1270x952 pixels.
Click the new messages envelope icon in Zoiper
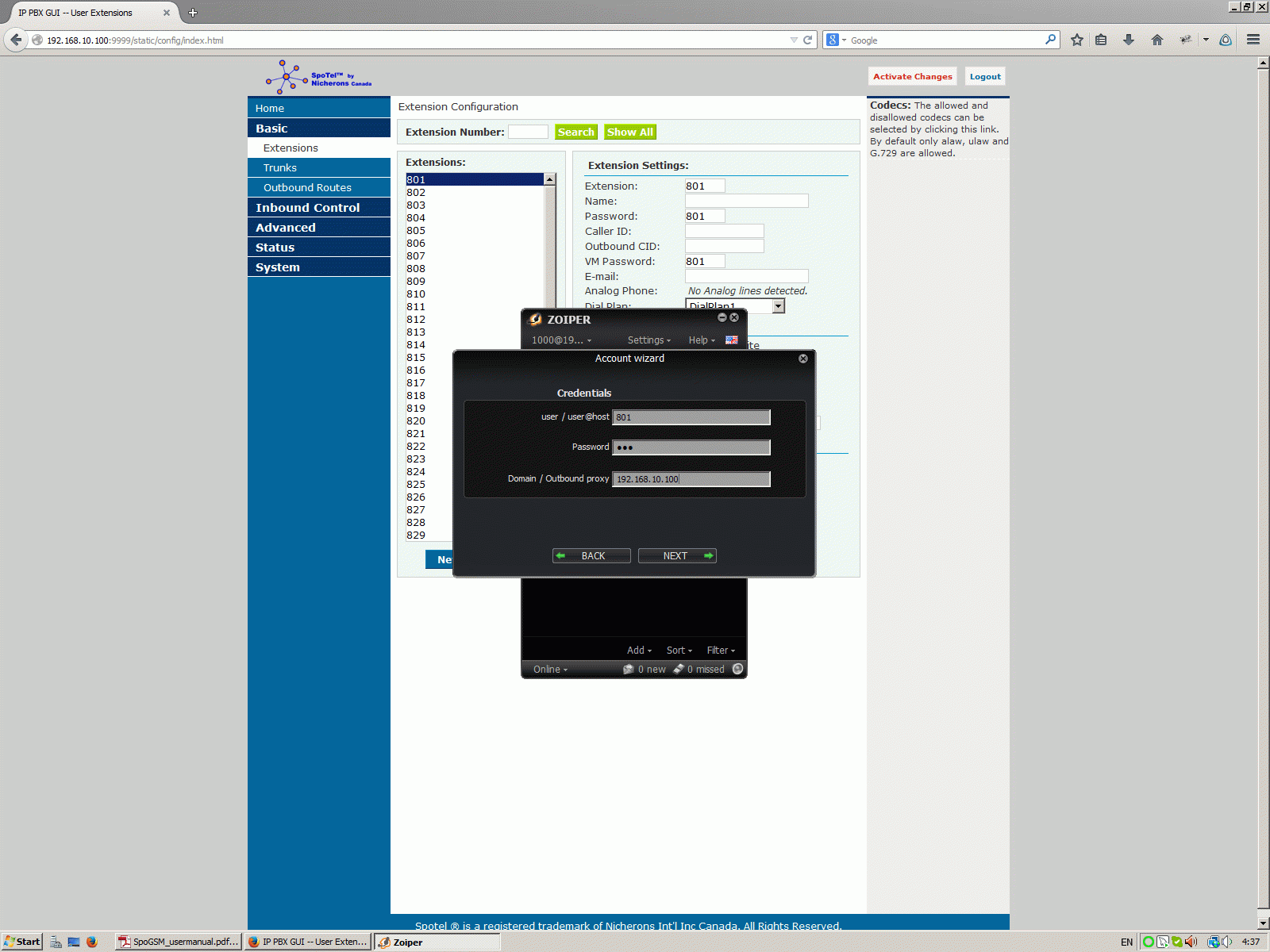click(x=629, y=669)
